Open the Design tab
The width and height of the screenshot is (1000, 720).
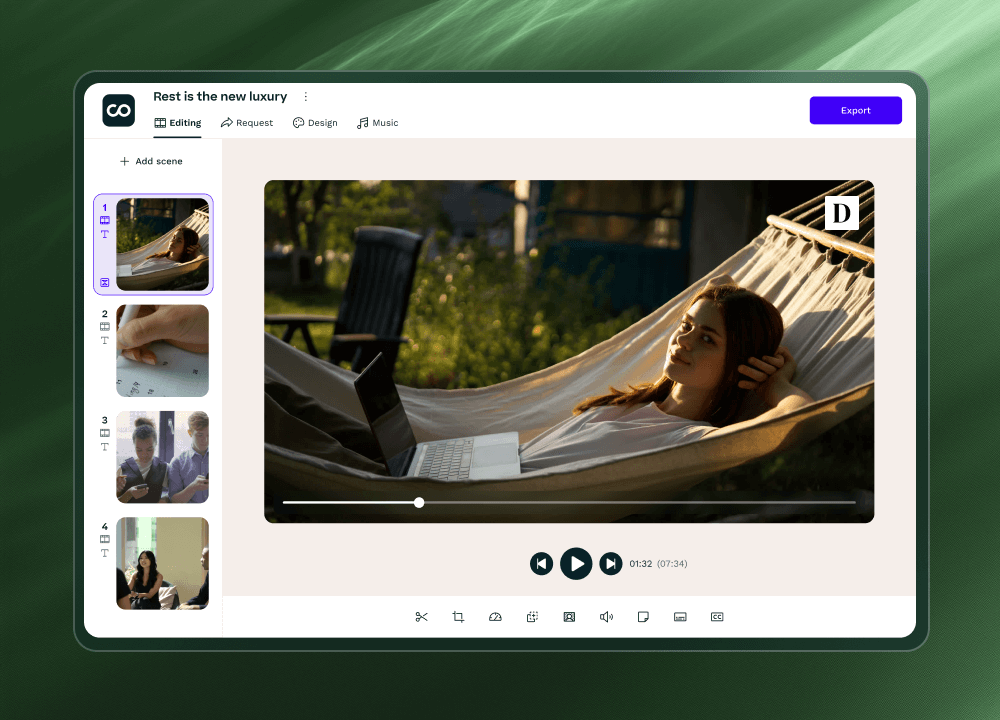315,122
